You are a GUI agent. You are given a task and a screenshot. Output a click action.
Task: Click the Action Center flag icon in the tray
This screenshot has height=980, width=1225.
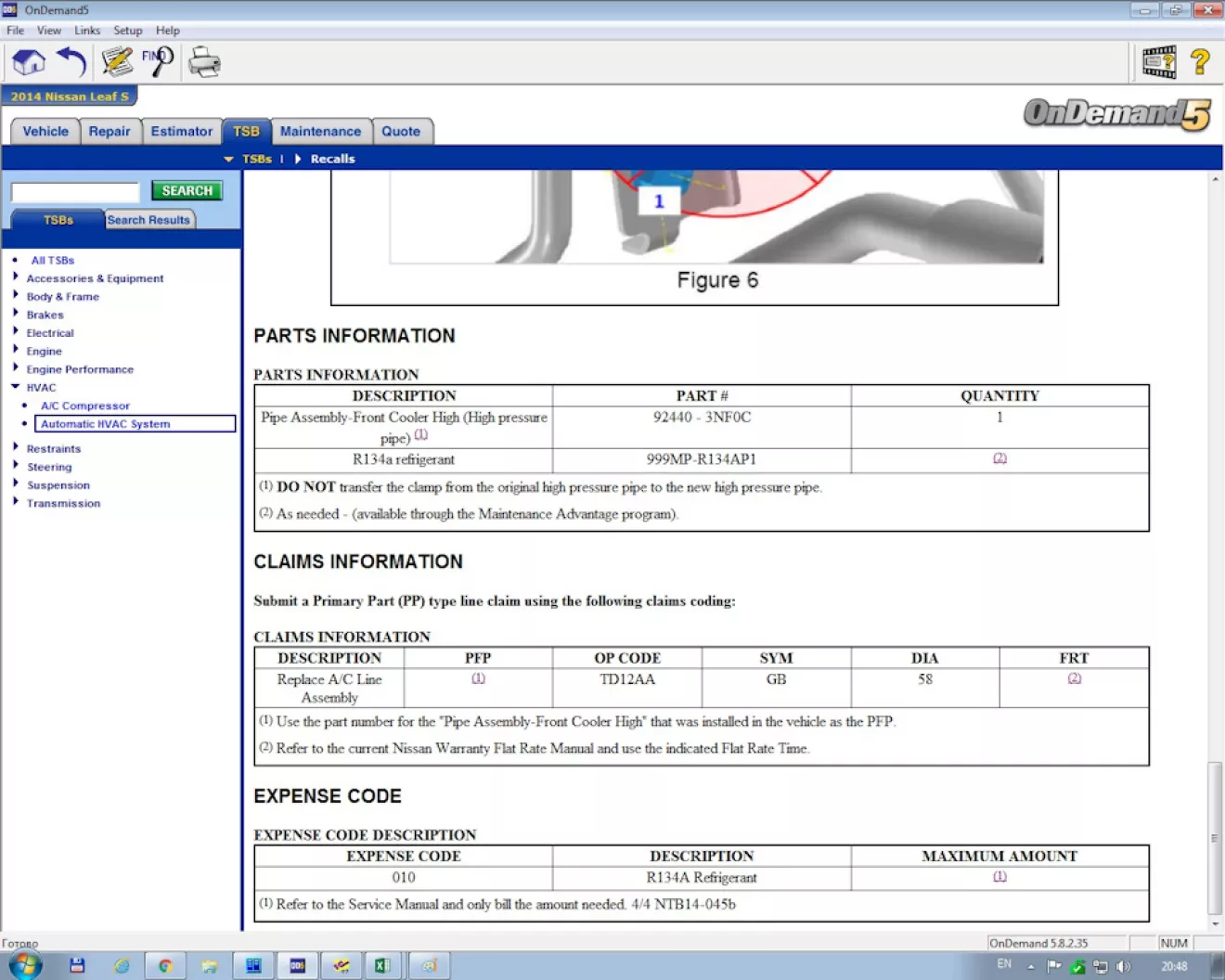click(1054, 966)
